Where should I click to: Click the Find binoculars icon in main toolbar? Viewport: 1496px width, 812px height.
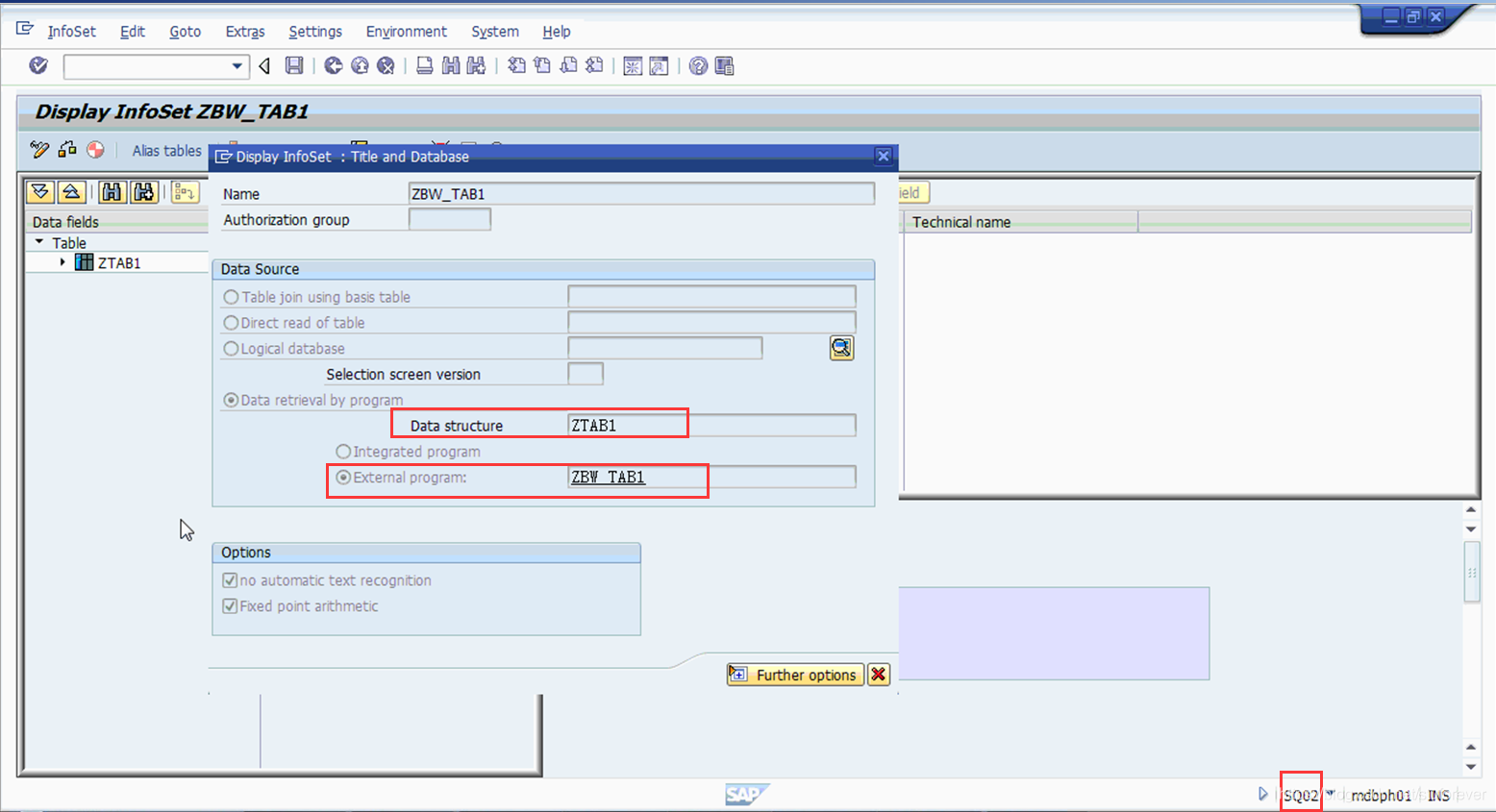[450, 65]
